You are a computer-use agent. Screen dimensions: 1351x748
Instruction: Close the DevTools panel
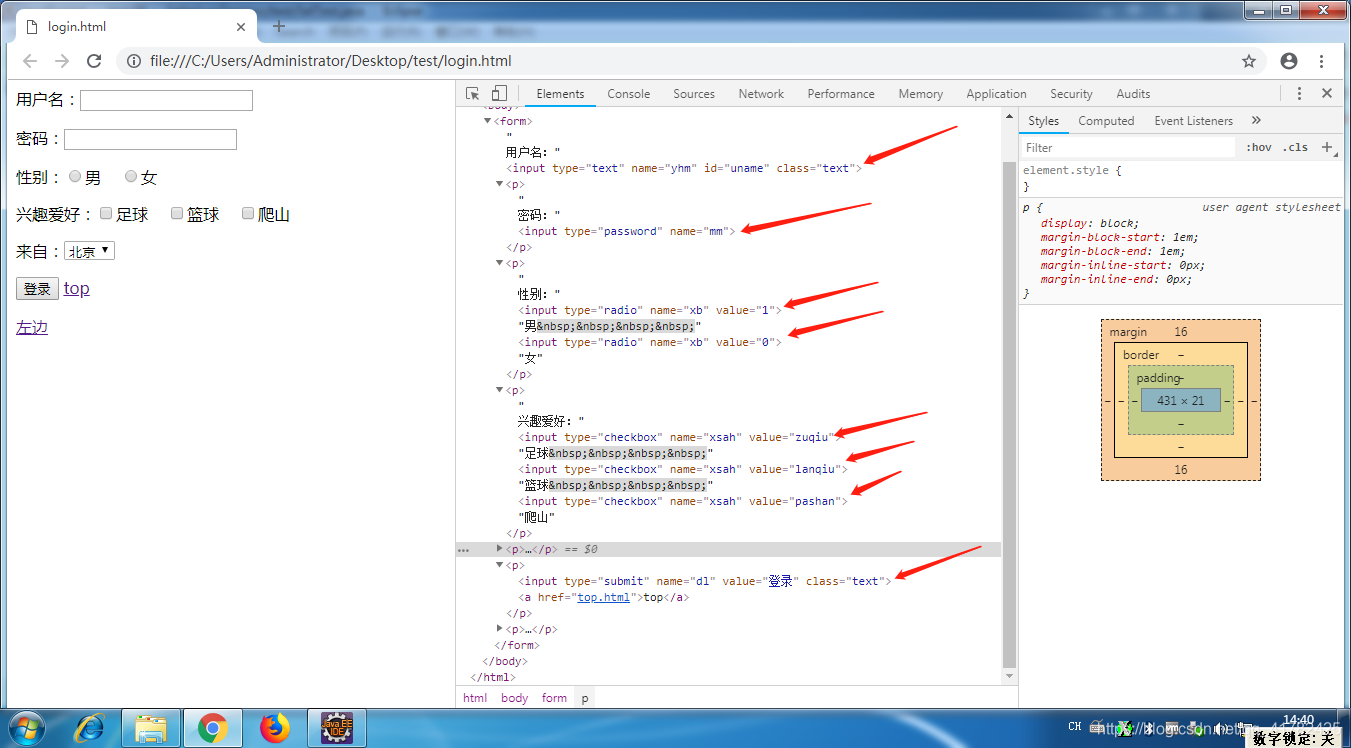pos(1327,93)
